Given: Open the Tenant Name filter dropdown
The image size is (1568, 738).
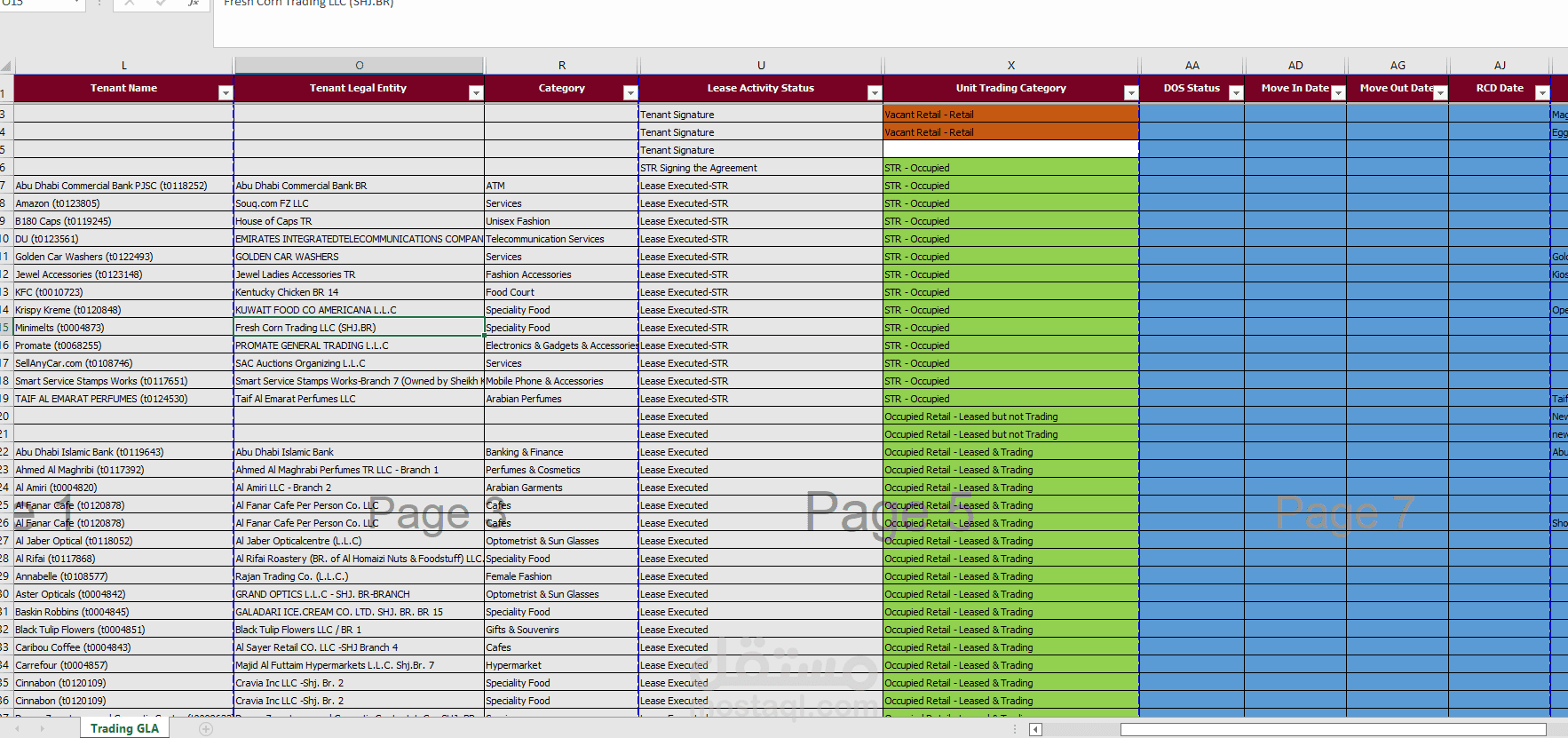Looking at the screenshot, I should click(x=225, y=93).
